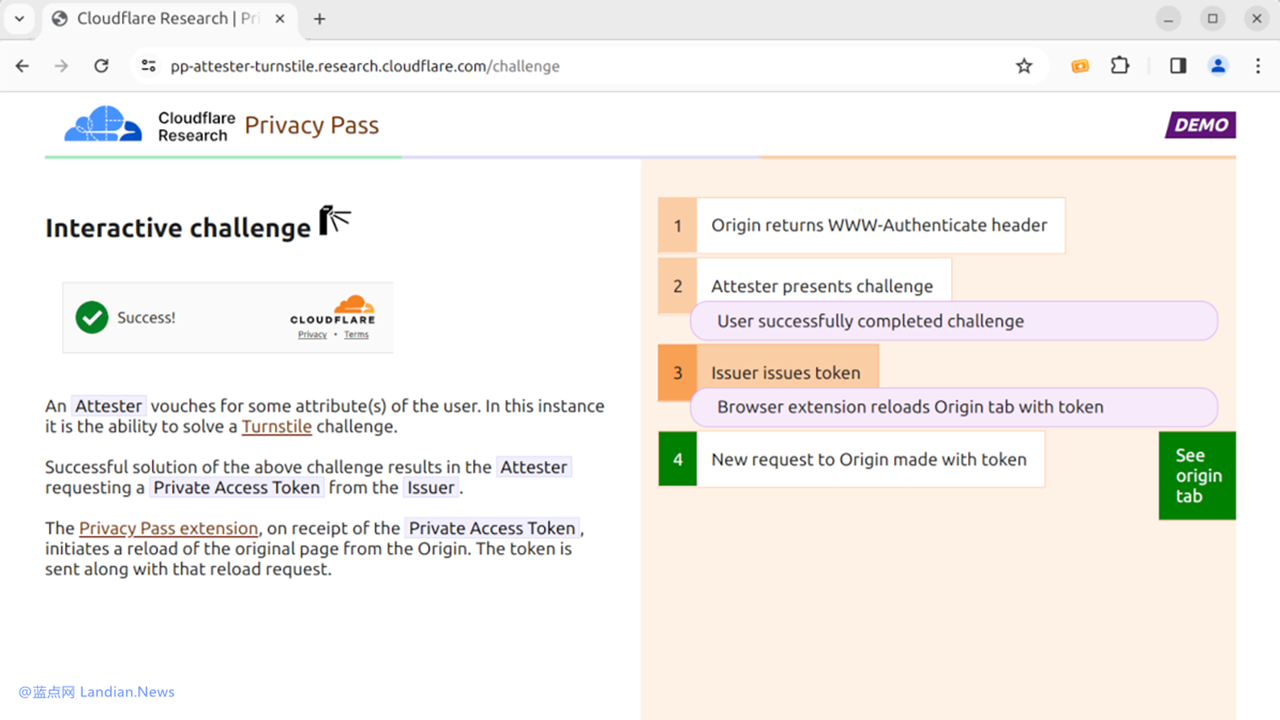Open the Privacy Pass extension icon
Screen dimensions: 1280x720
pyautogui.click(x=1080, y=66)
